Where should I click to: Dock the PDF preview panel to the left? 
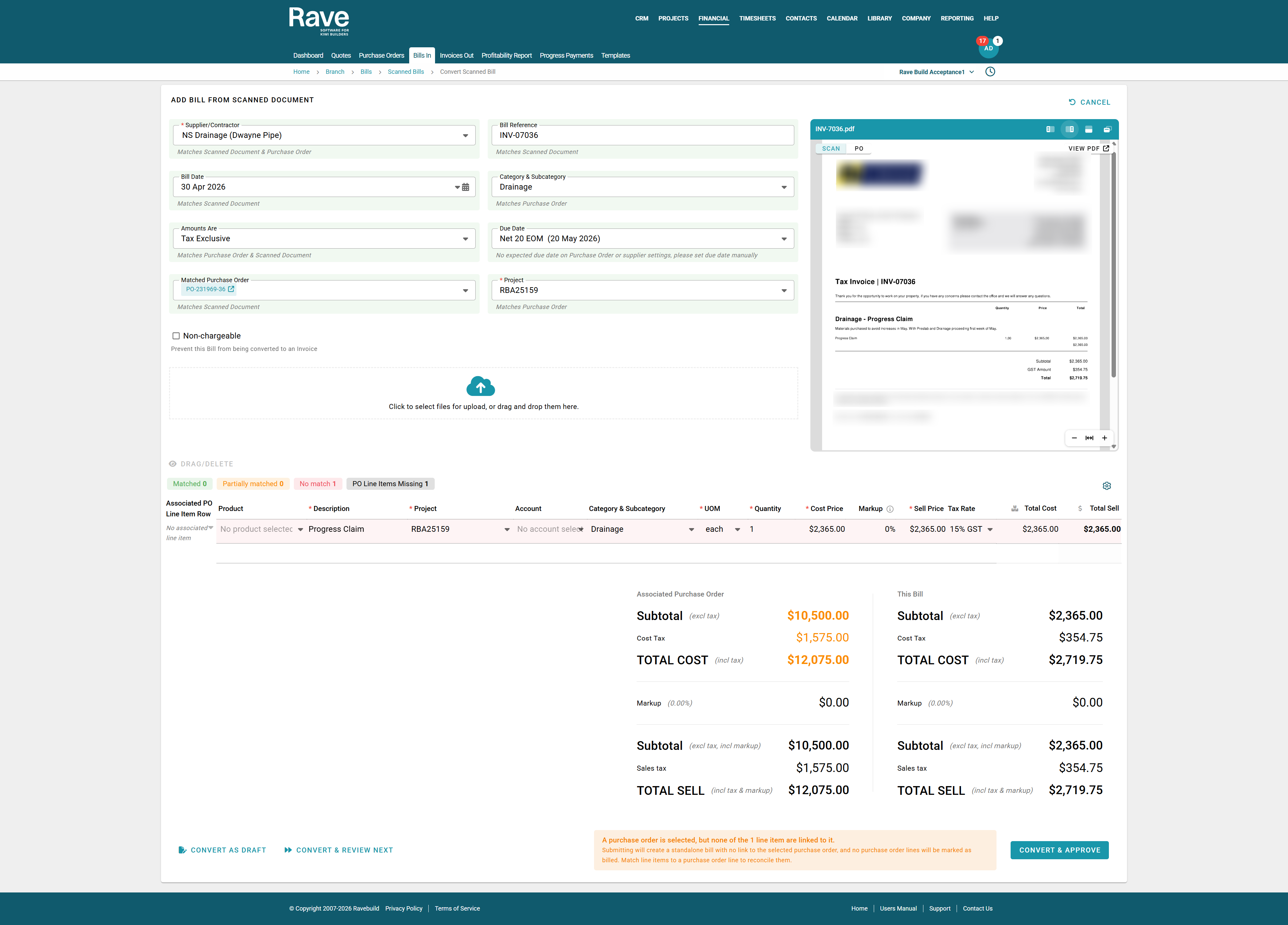coord(1050,130)
